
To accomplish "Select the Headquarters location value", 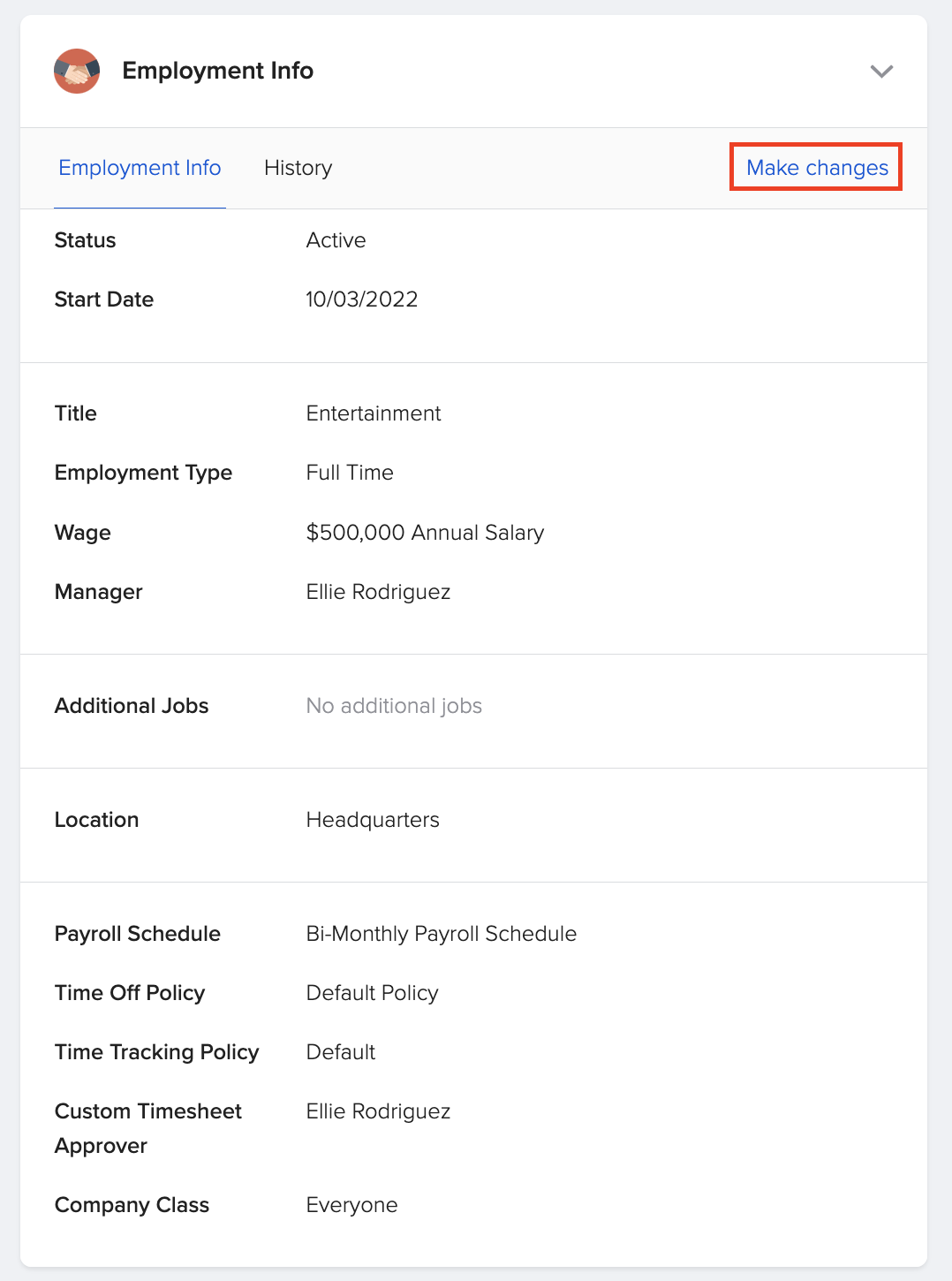I will 372,819.
